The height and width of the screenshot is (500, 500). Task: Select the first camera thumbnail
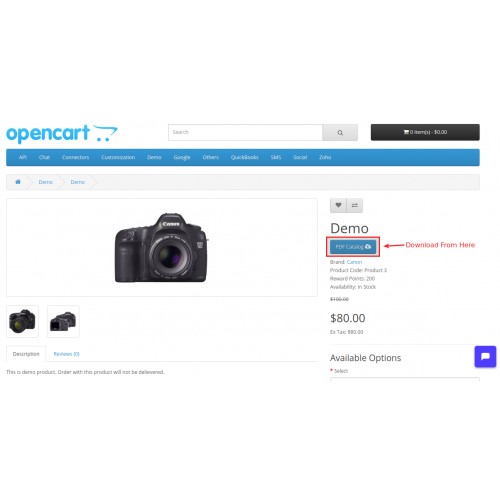coord(22,321)
